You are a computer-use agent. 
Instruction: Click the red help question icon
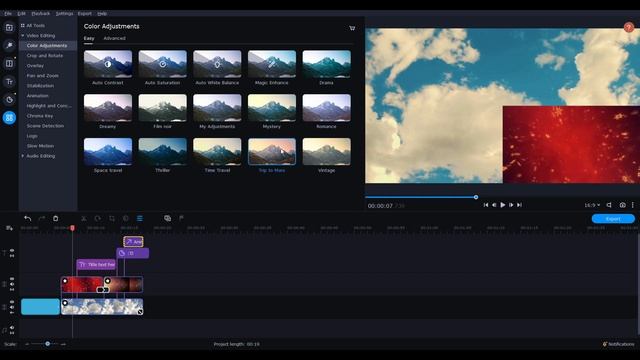pos(628,27)
